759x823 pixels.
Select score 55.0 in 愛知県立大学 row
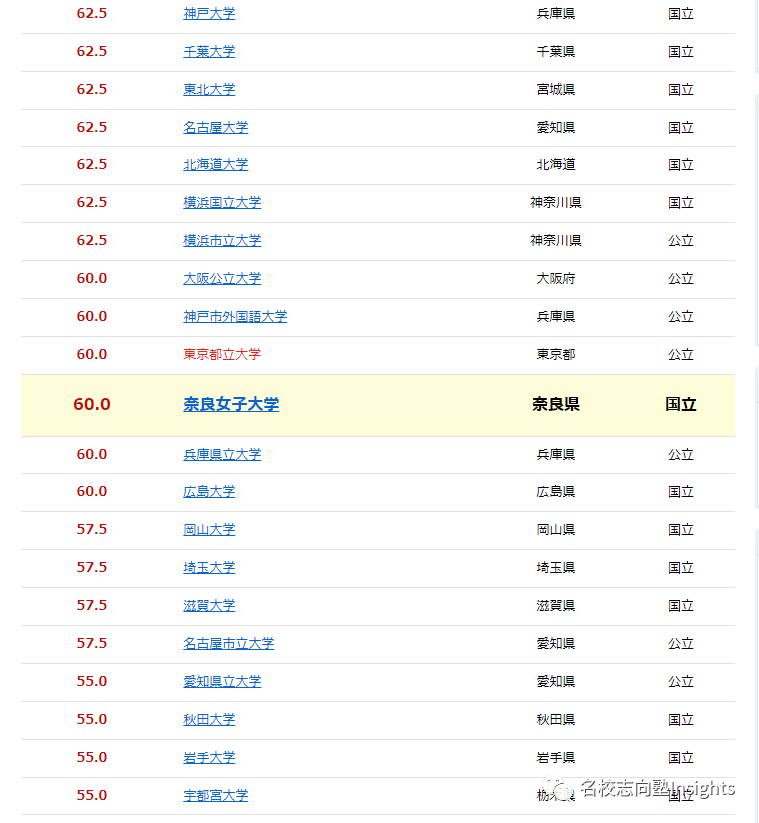tap(92, 681)
